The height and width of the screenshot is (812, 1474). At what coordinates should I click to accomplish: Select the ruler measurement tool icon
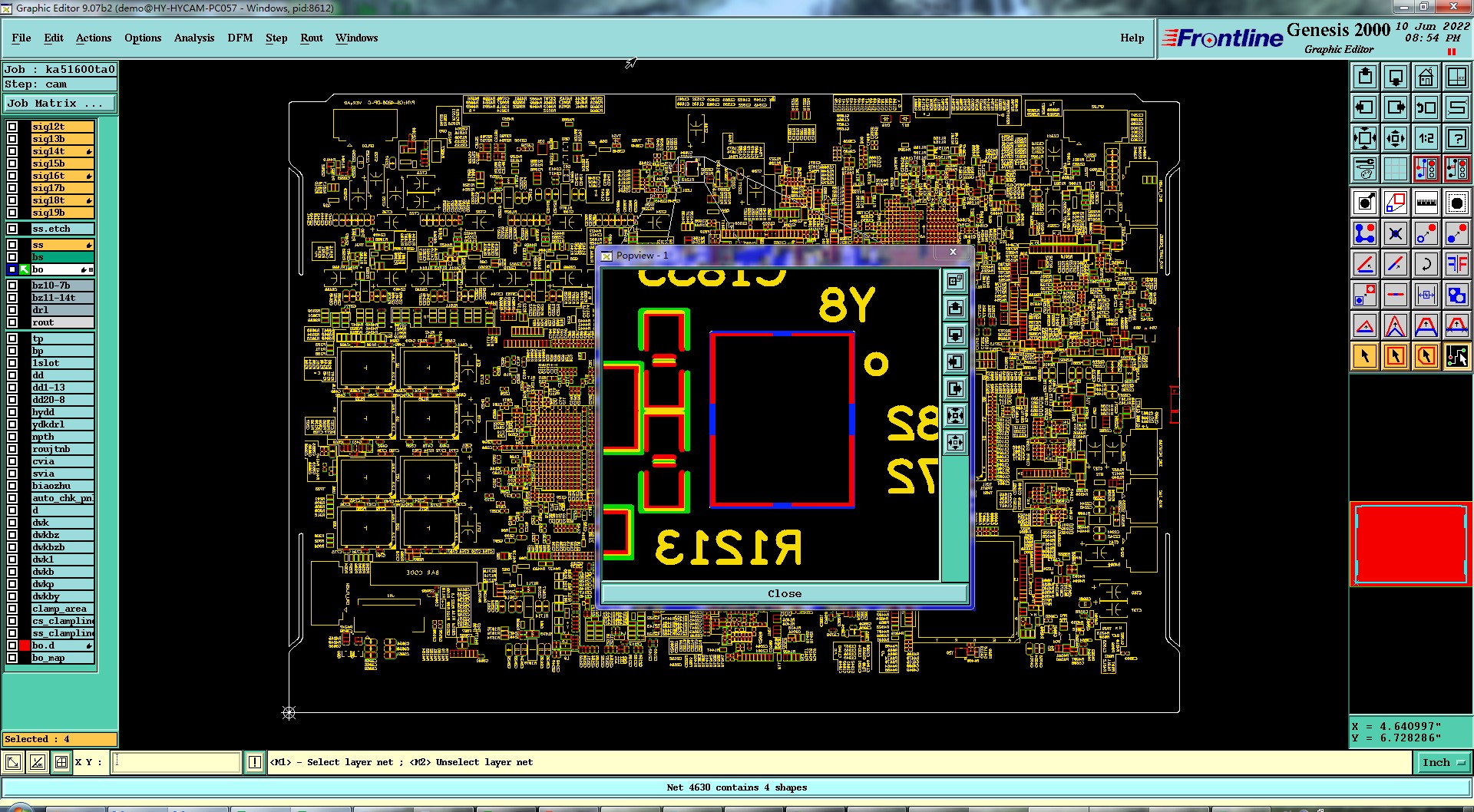(1426, 203)
